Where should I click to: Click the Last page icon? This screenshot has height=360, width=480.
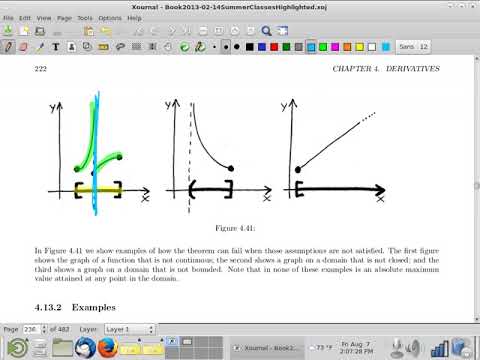pos(187,31)
